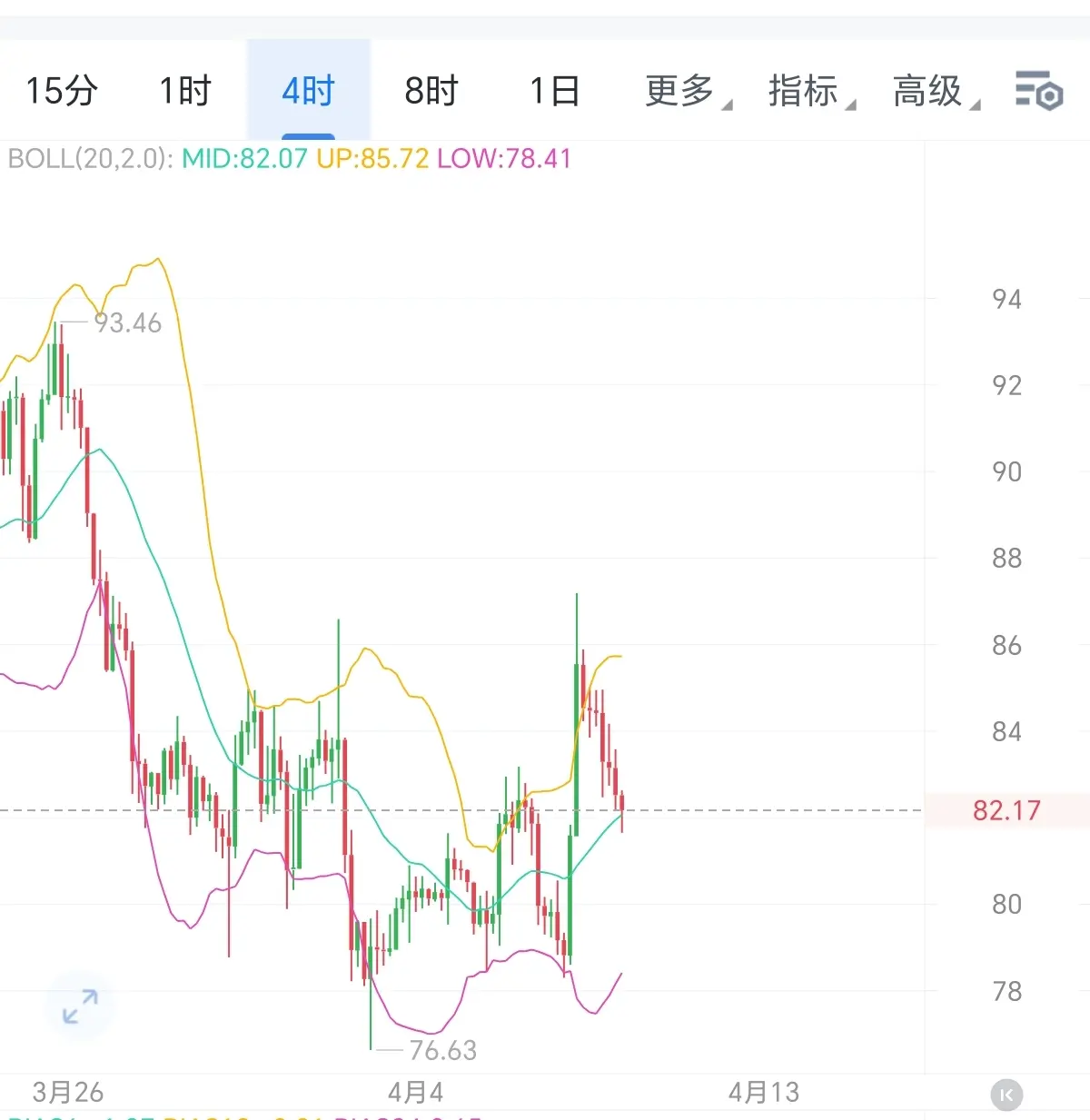Screen dimensions: 1090x1120
Task: Choose the 1日 daily chart tab
Action: point(554,91)
